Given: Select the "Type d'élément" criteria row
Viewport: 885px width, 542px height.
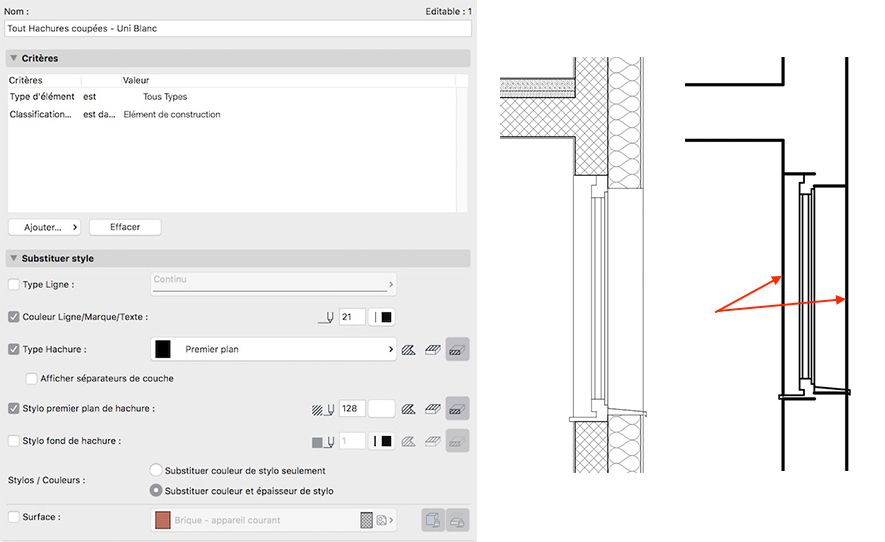Looking at the screenshot, I should coord(231,97).
